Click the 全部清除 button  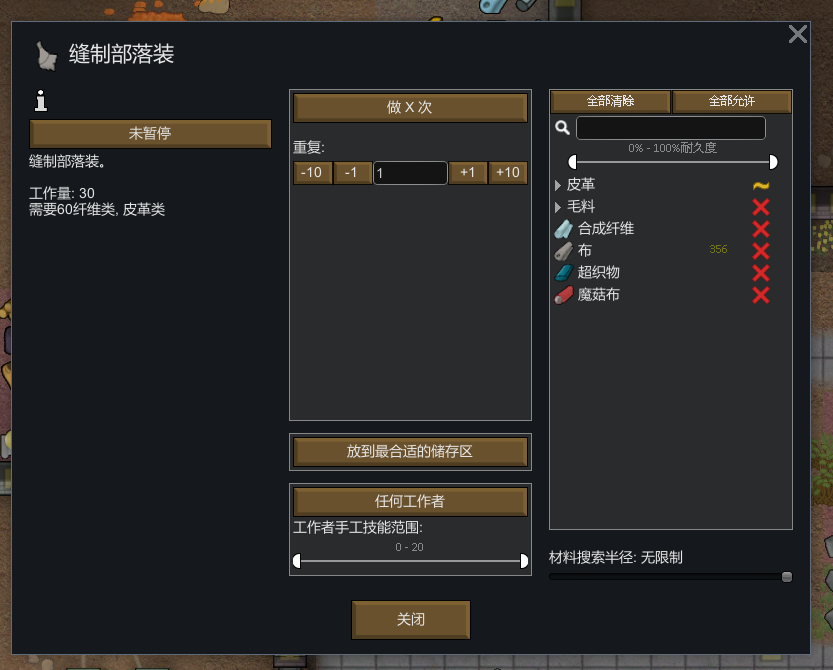pos(610,101)
